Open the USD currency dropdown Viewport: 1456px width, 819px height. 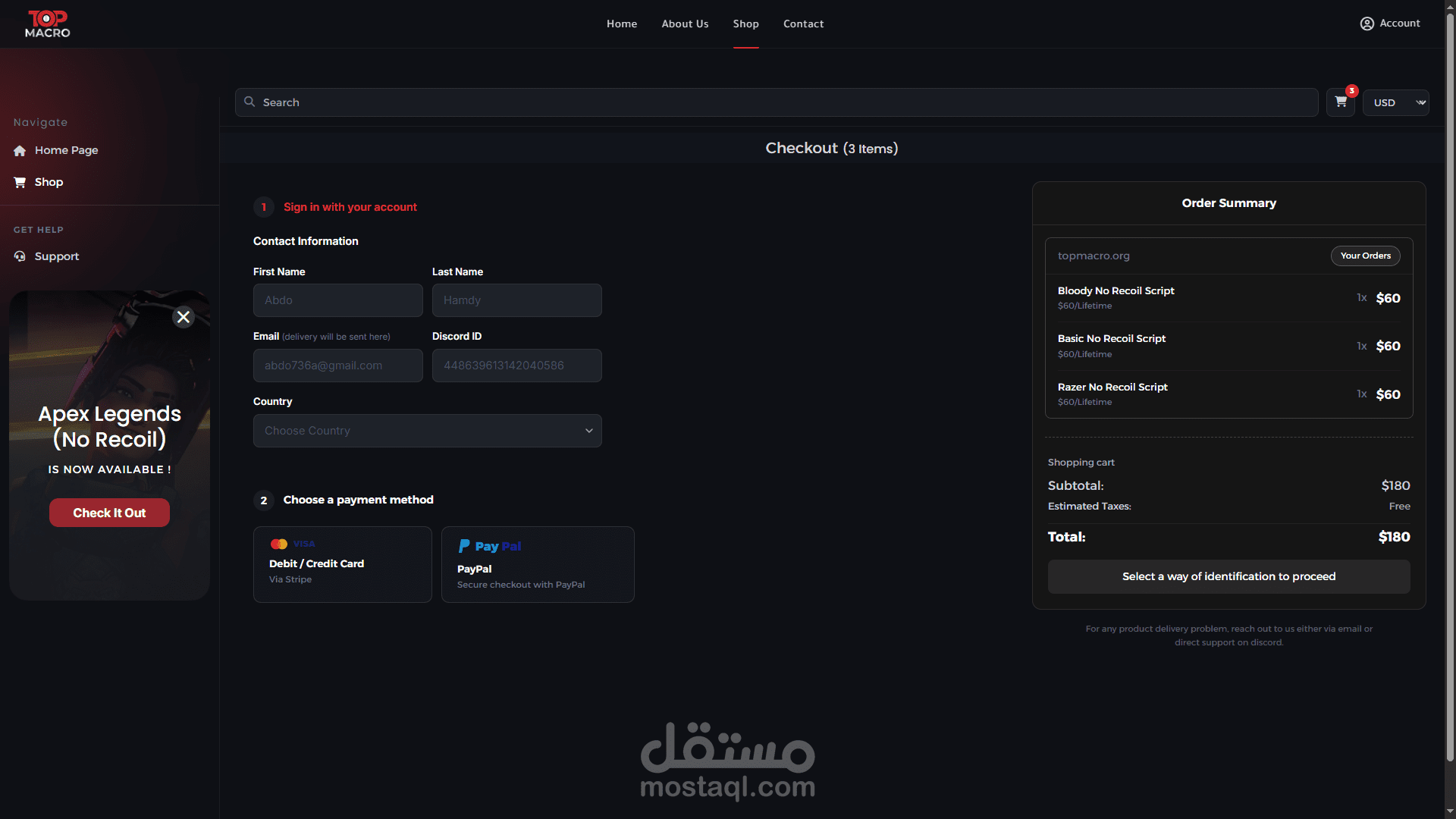(1395, 102)
